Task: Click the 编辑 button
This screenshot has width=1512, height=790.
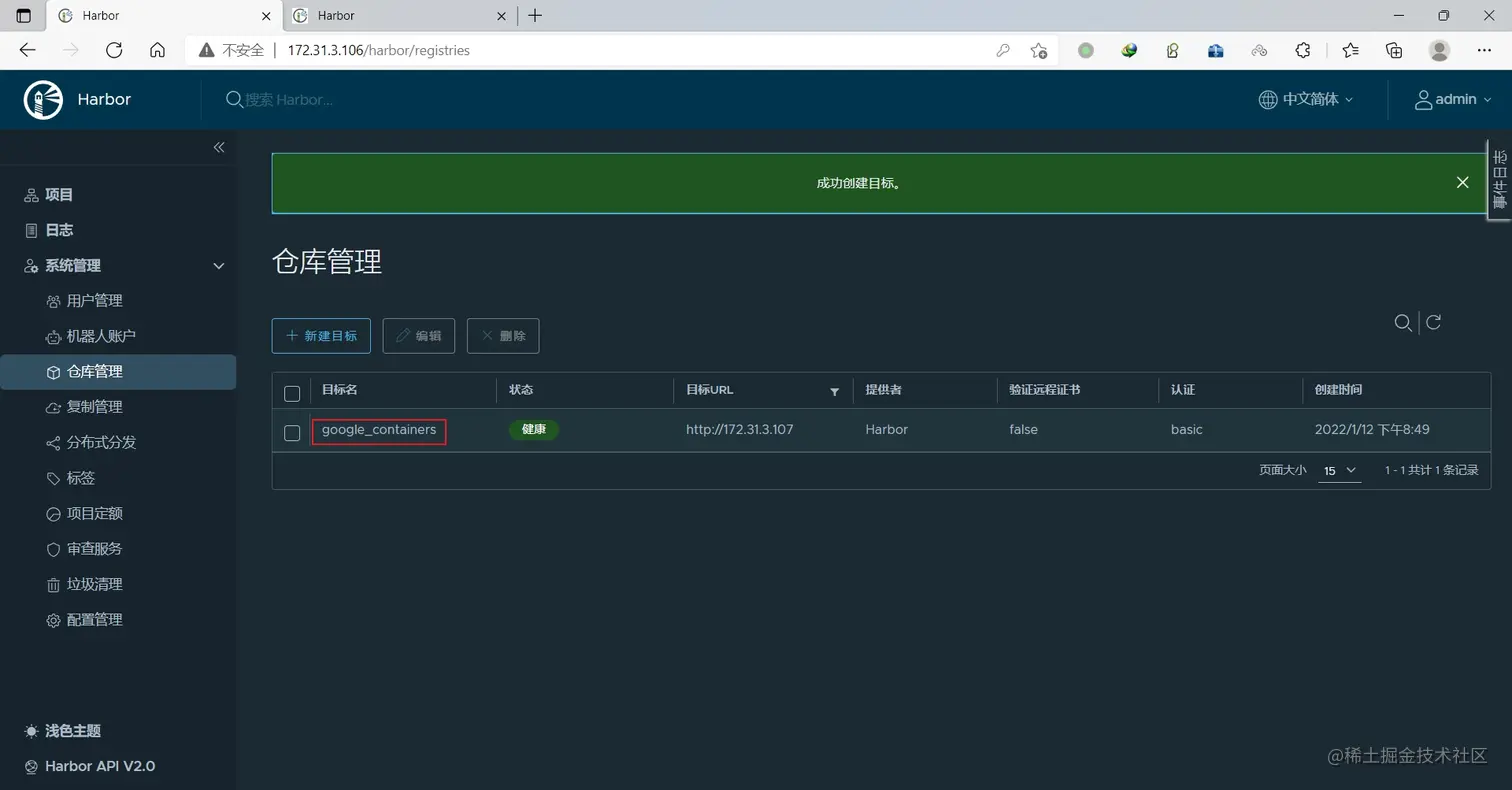Action: click(x=419, y=336)
